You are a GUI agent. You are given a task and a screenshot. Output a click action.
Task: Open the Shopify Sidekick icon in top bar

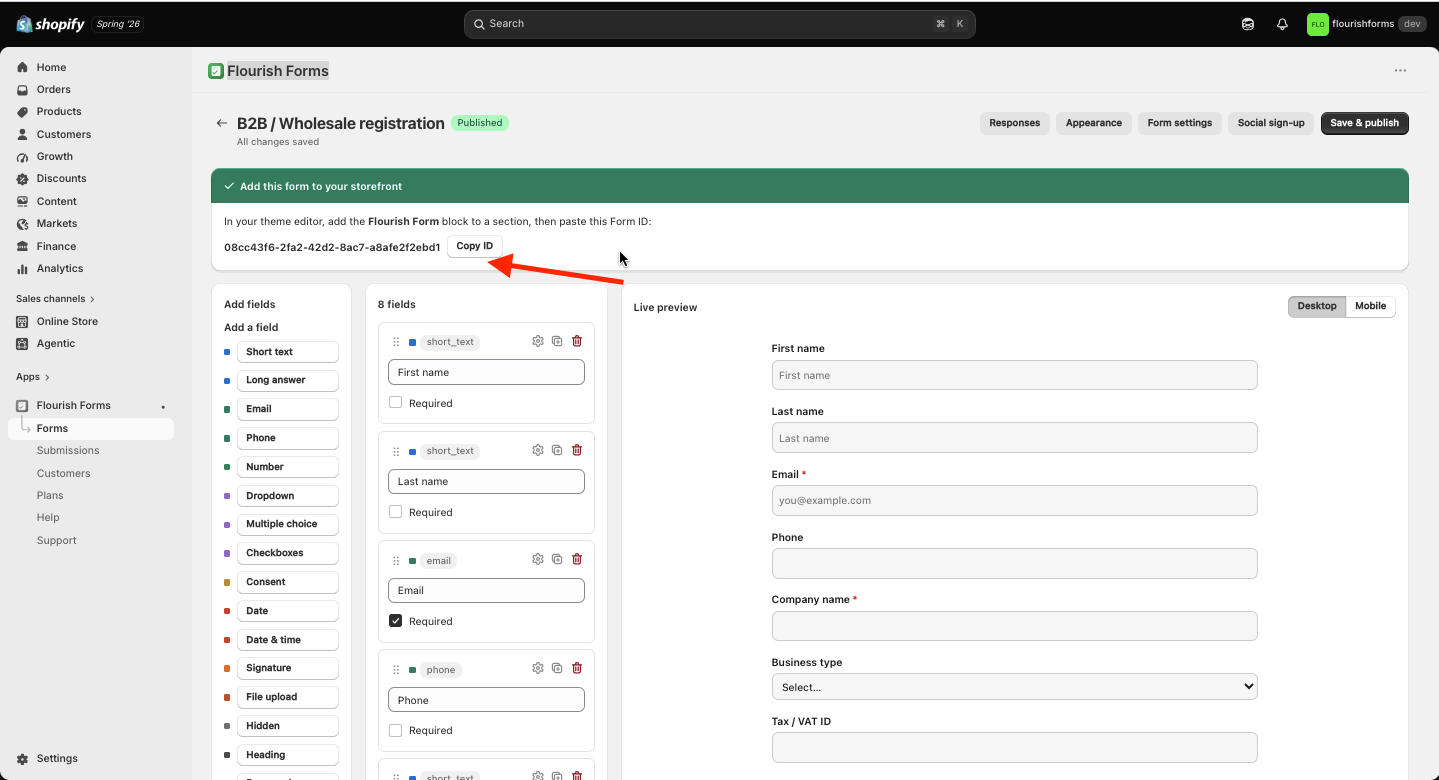[1248, 24]
